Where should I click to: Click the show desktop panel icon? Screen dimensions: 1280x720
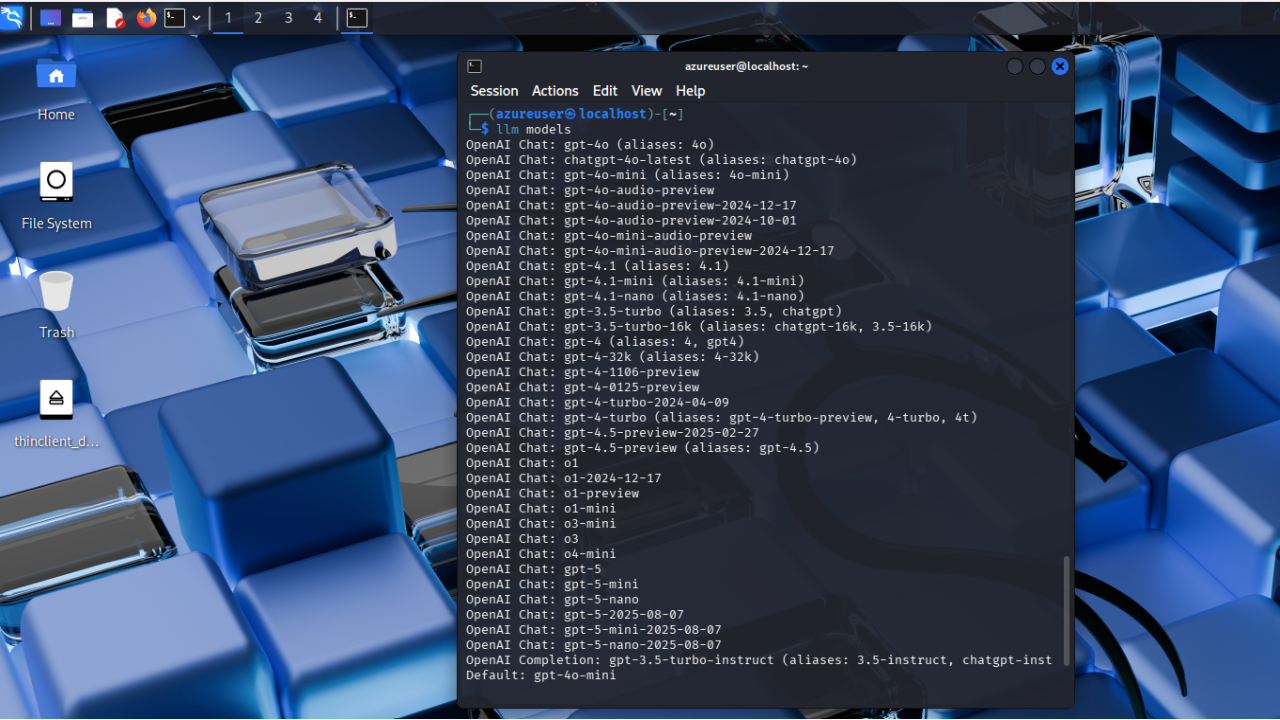pyautogui.click(x=50, y=18)
